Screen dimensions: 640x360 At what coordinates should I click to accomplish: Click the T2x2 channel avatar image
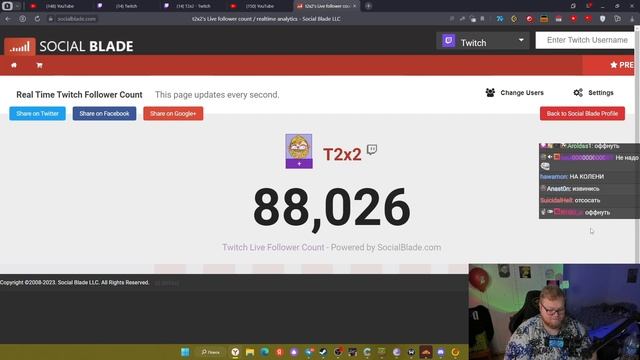coord(299,147)
